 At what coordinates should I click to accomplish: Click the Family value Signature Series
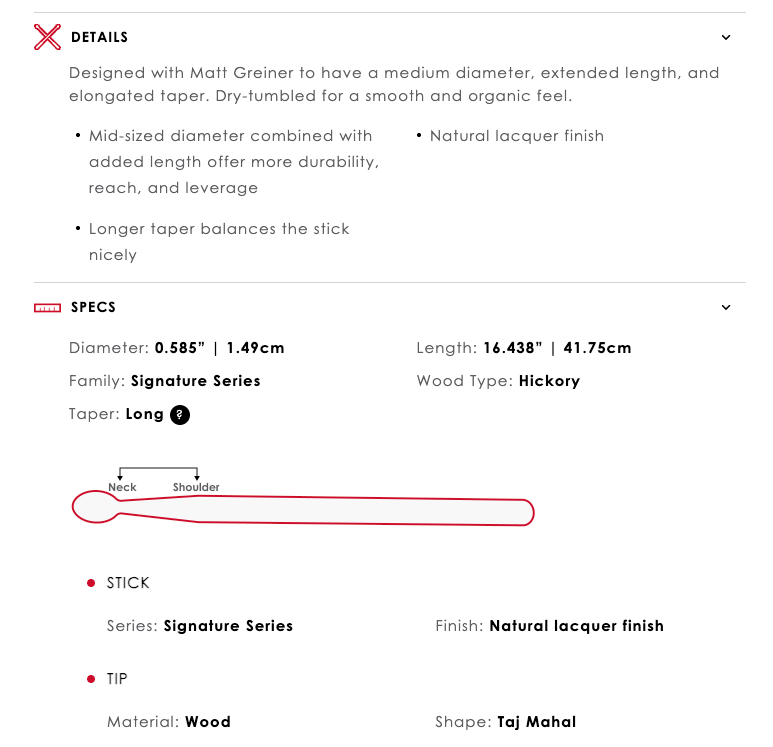point(195,381)
